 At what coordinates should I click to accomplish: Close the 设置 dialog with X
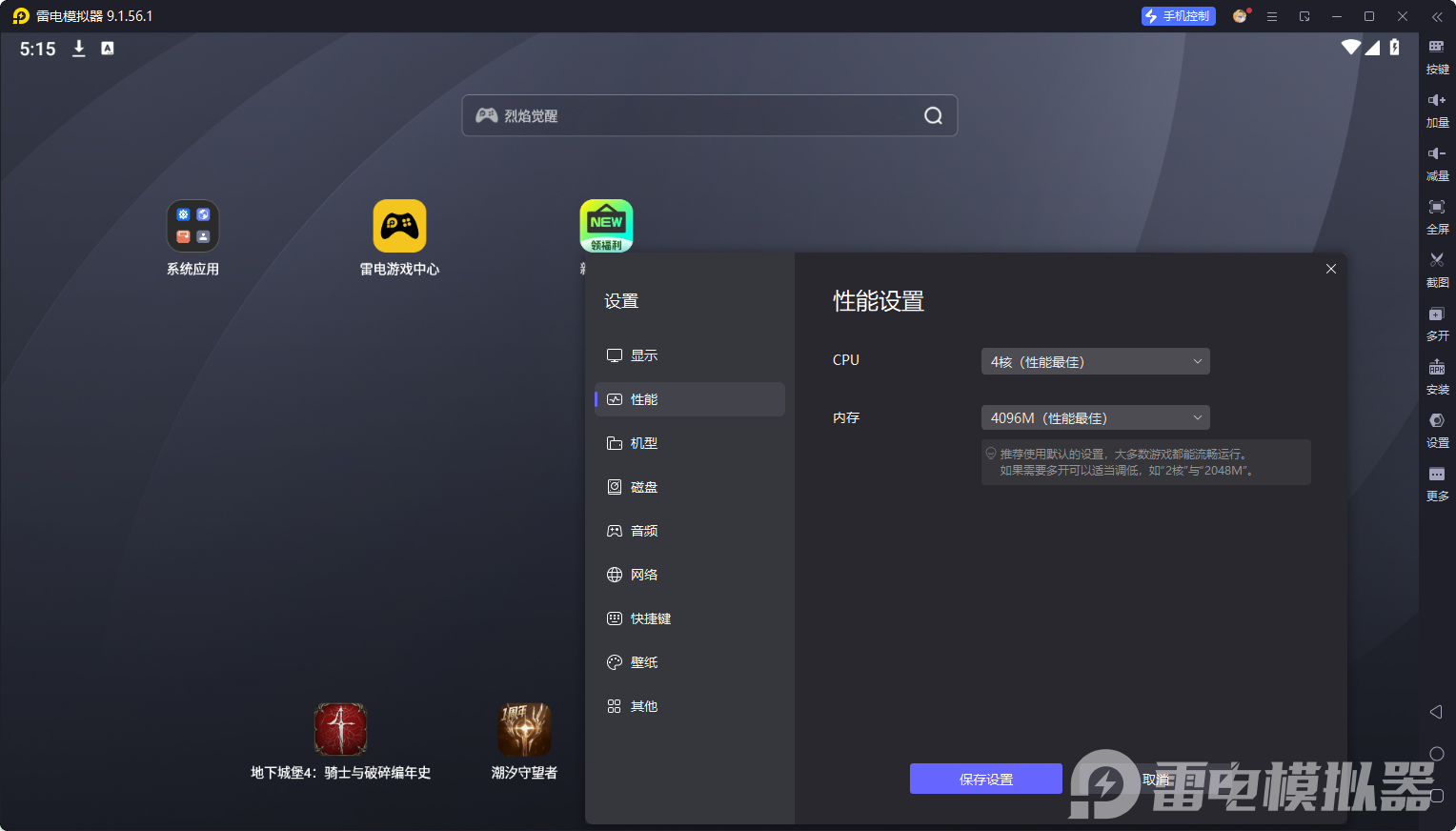1331,269
